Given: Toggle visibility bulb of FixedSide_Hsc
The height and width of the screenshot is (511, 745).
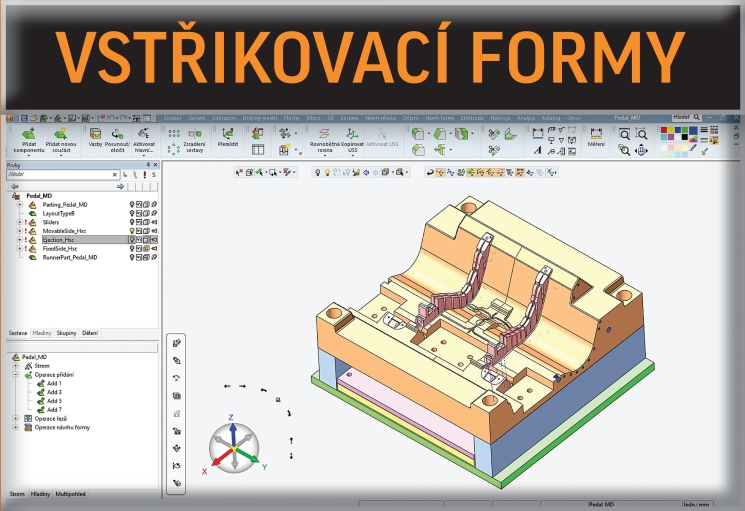Looking at the screenshot, I should point(132,248).
